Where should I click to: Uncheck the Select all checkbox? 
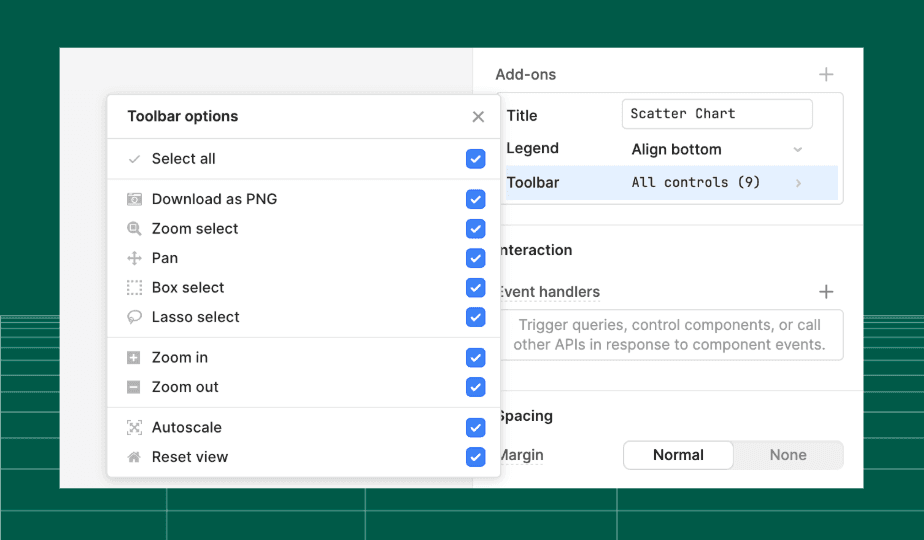click(475, 159)
